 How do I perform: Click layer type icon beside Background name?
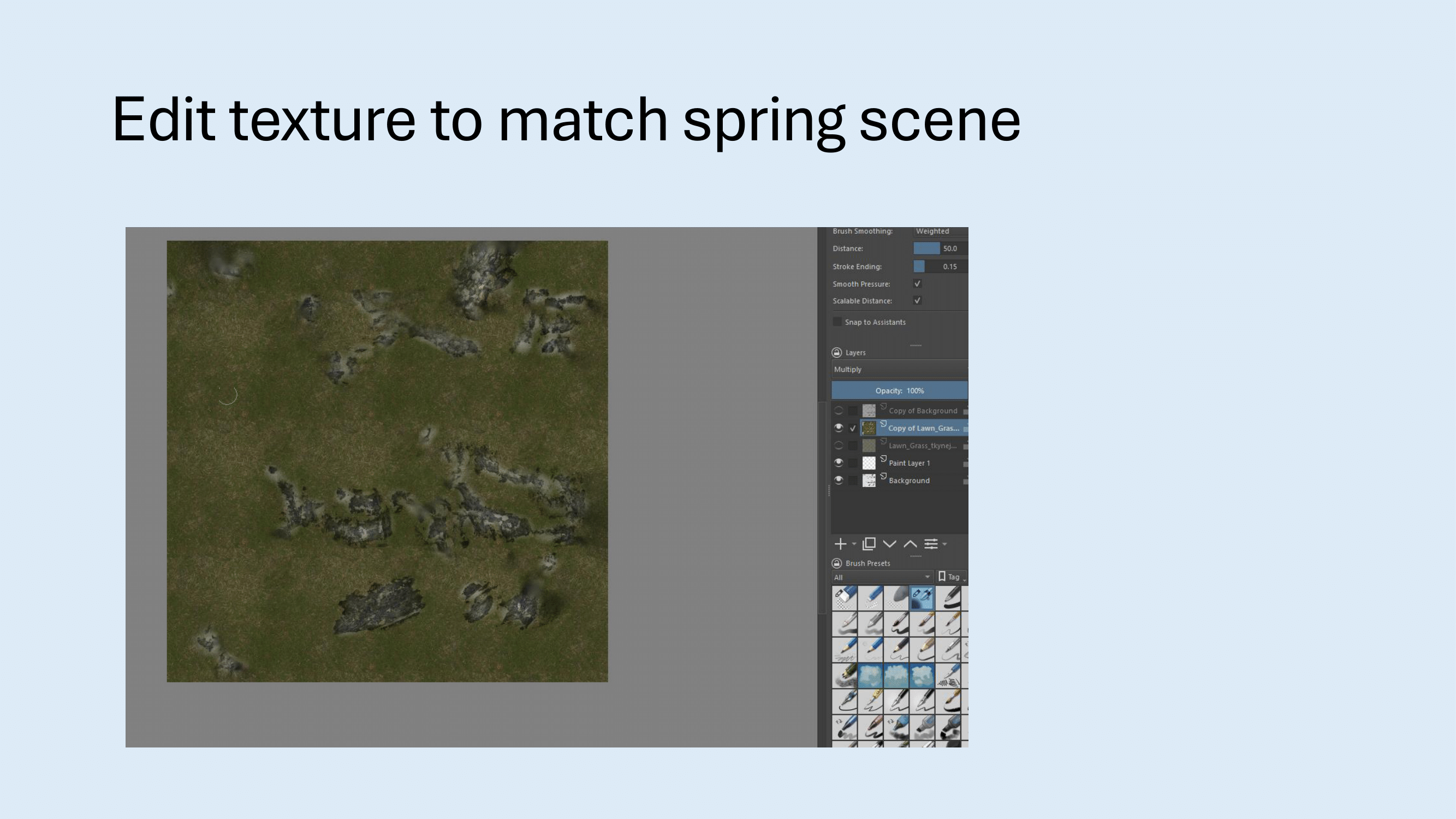pos(883,477)
